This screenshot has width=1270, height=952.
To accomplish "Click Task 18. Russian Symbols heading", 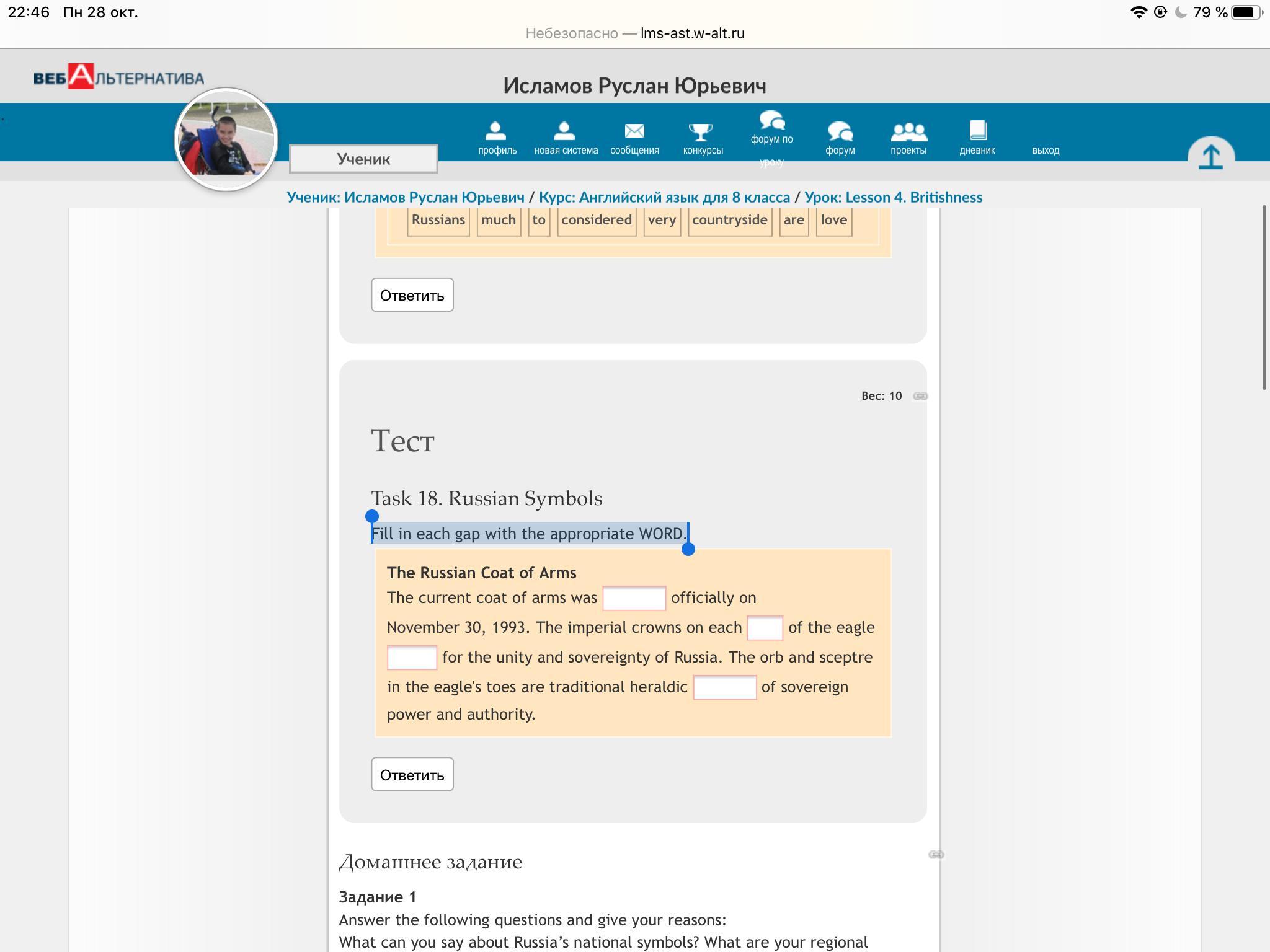I will pyautogui.click(x=487, y=498).
